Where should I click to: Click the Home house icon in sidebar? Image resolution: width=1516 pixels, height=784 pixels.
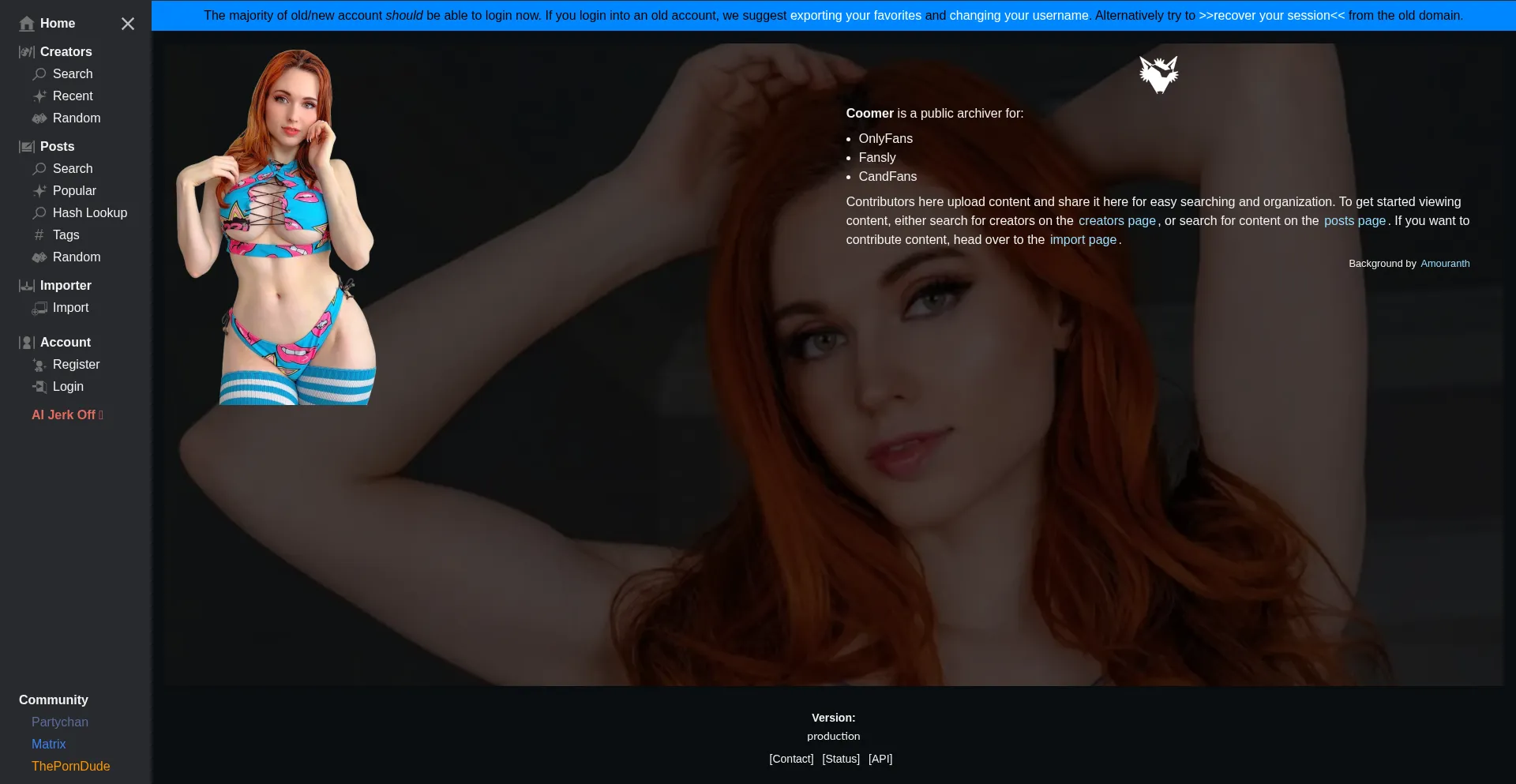27,24
